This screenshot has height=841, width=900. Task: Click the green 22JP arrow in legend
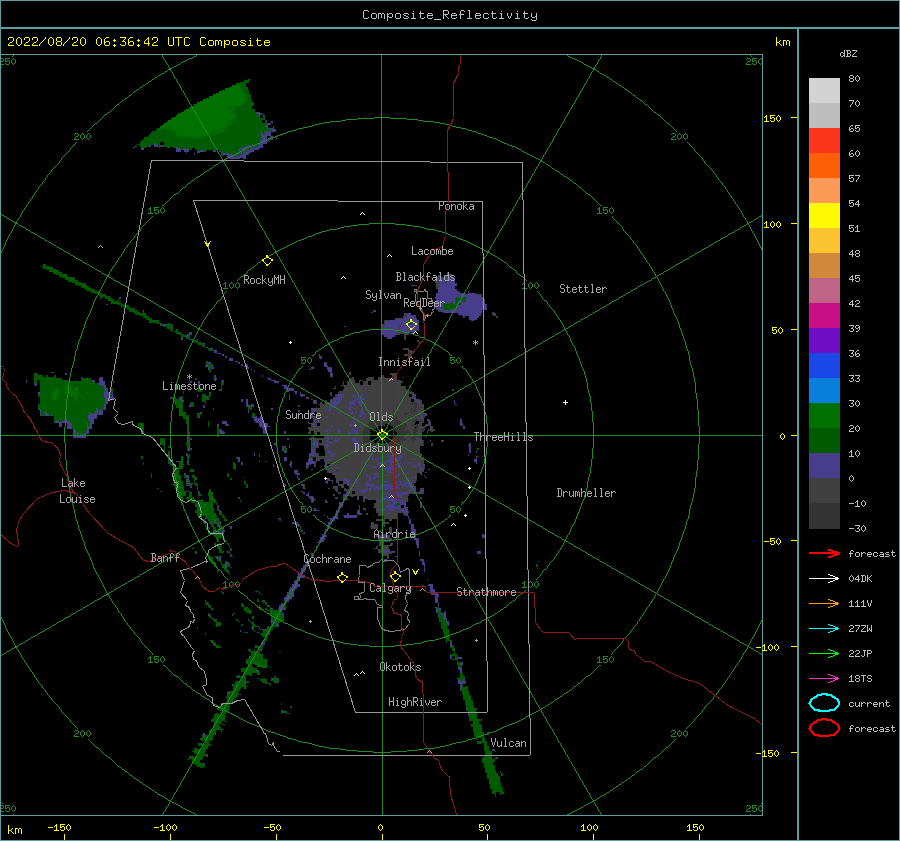point(824,653)
